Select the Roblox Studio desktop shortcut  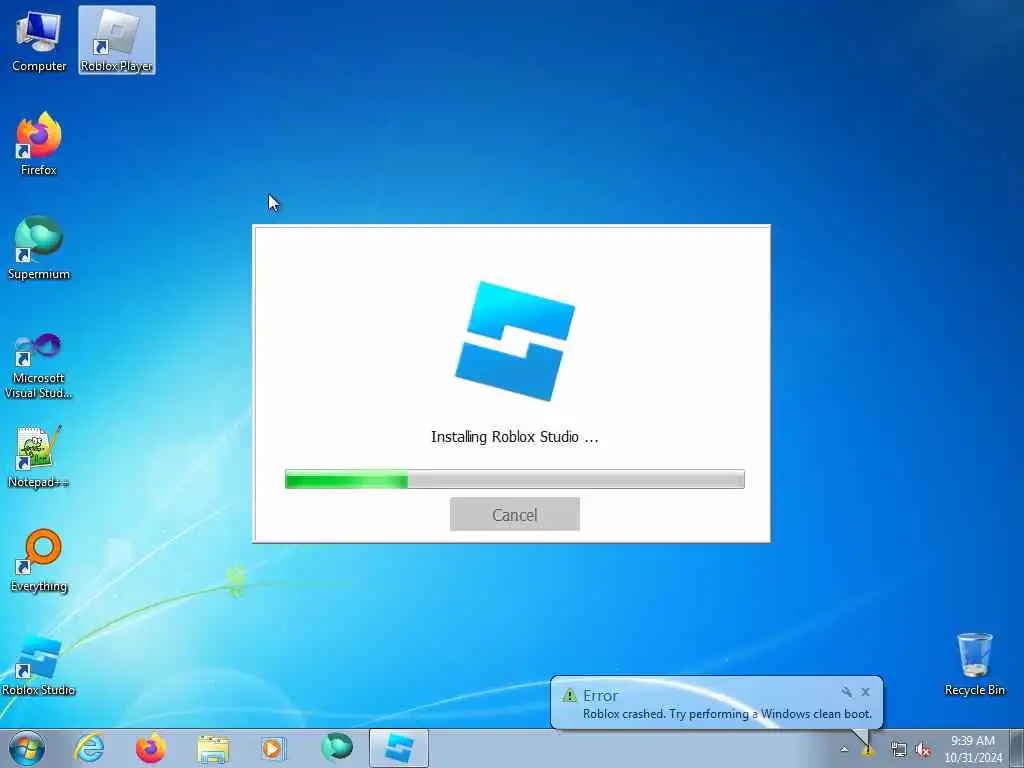click(39, 664)
